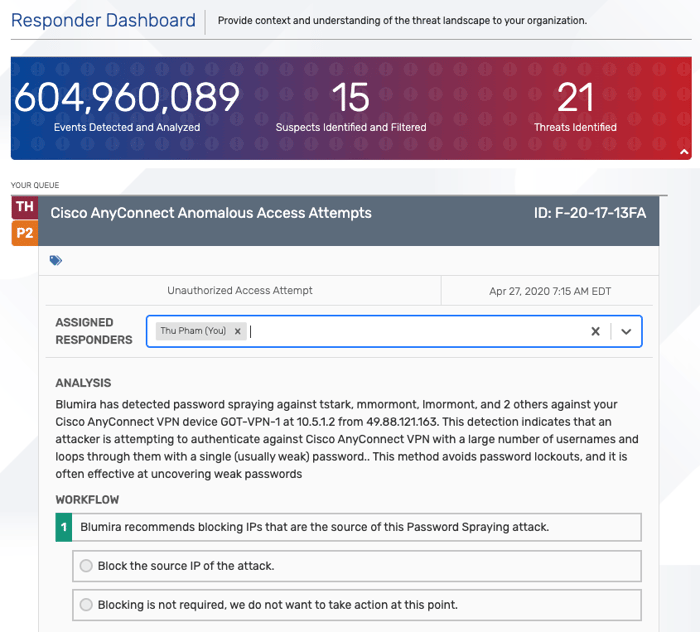Viewport: 700px width, 632px height.
Task: Remove Thu Pham from assigned responders
Action: [x=238, y=331]
